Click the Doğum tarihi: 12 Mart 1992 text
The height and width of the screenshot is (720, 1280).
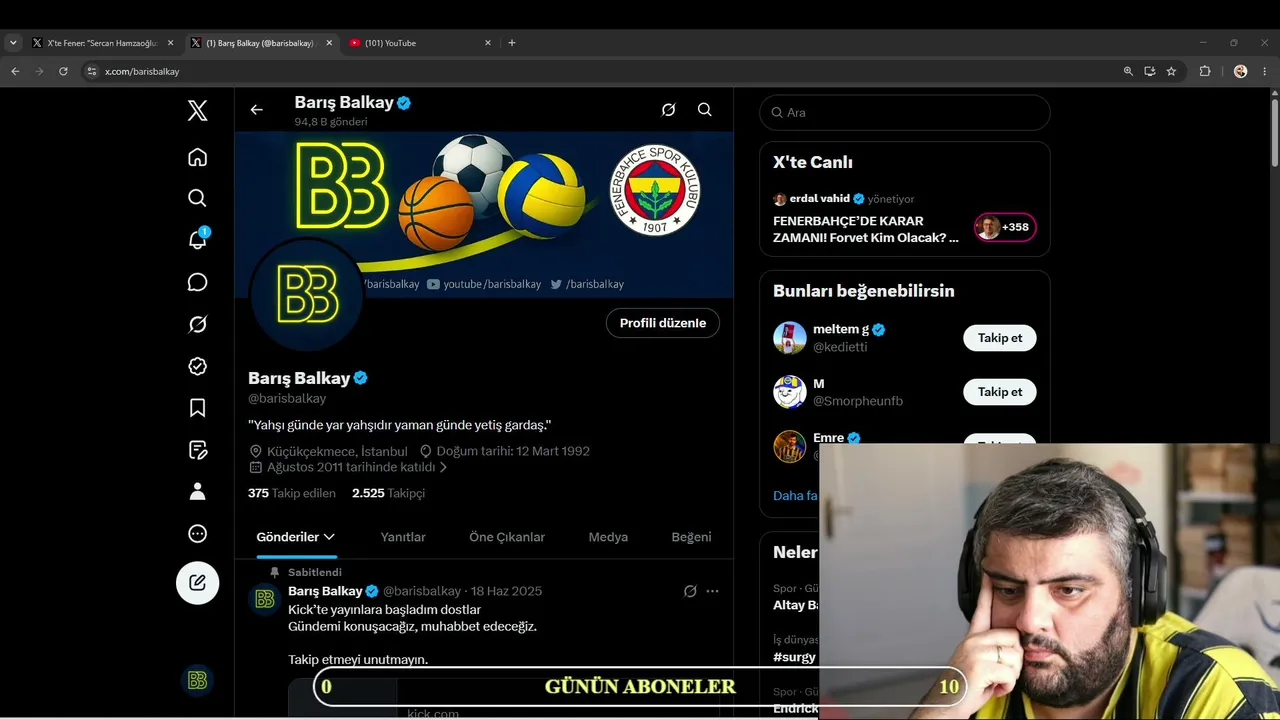tap(513, 451)
